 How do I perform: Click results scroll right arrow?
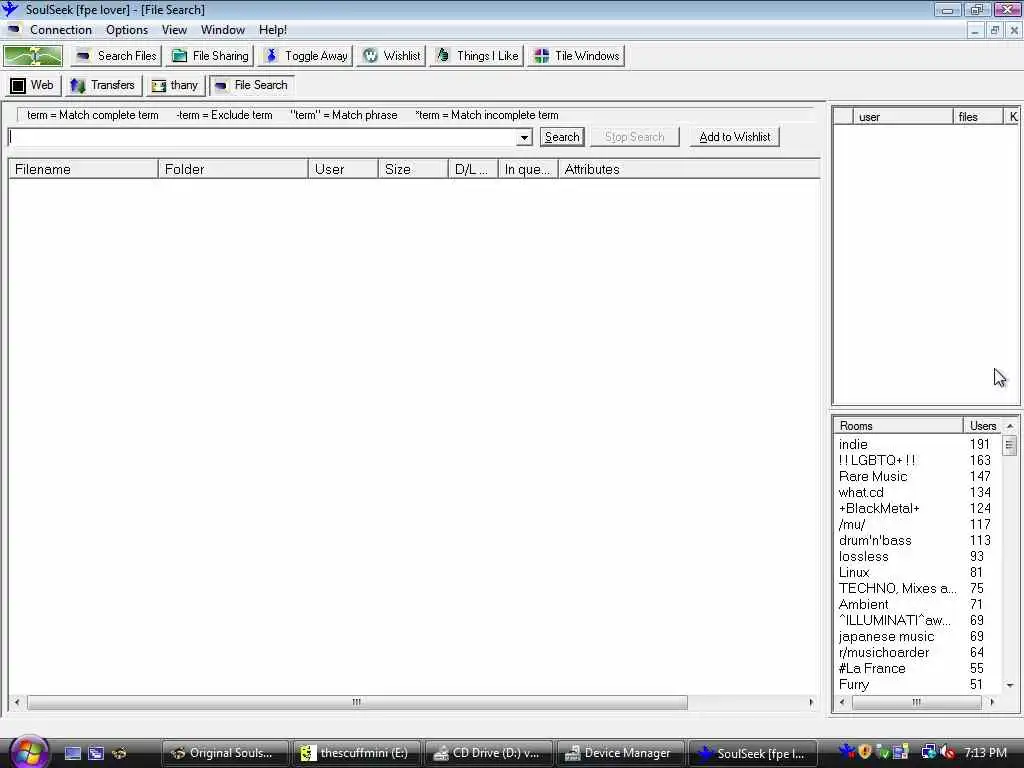[811, 702]
